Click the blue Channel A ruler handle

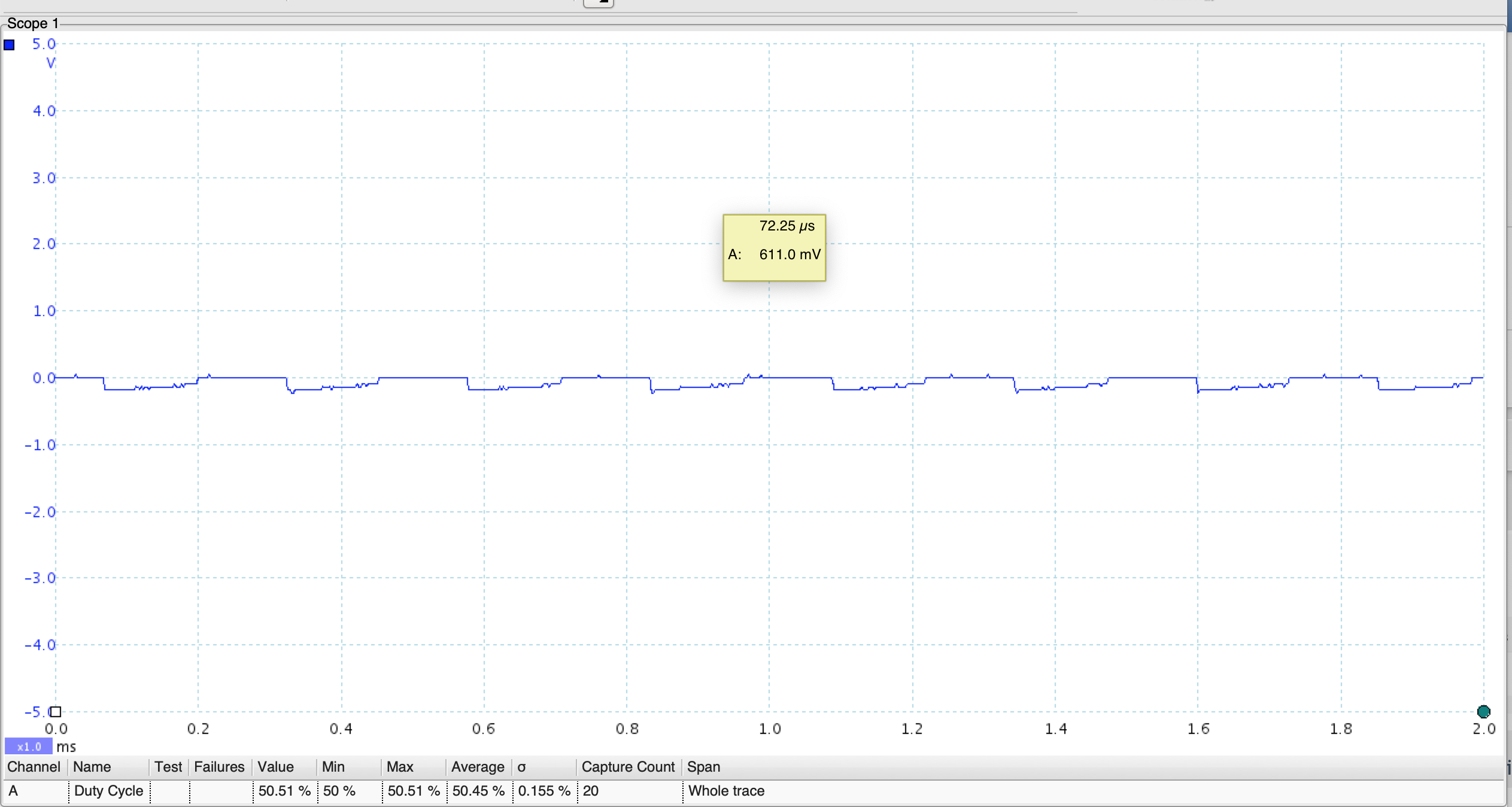coord(9,45)
